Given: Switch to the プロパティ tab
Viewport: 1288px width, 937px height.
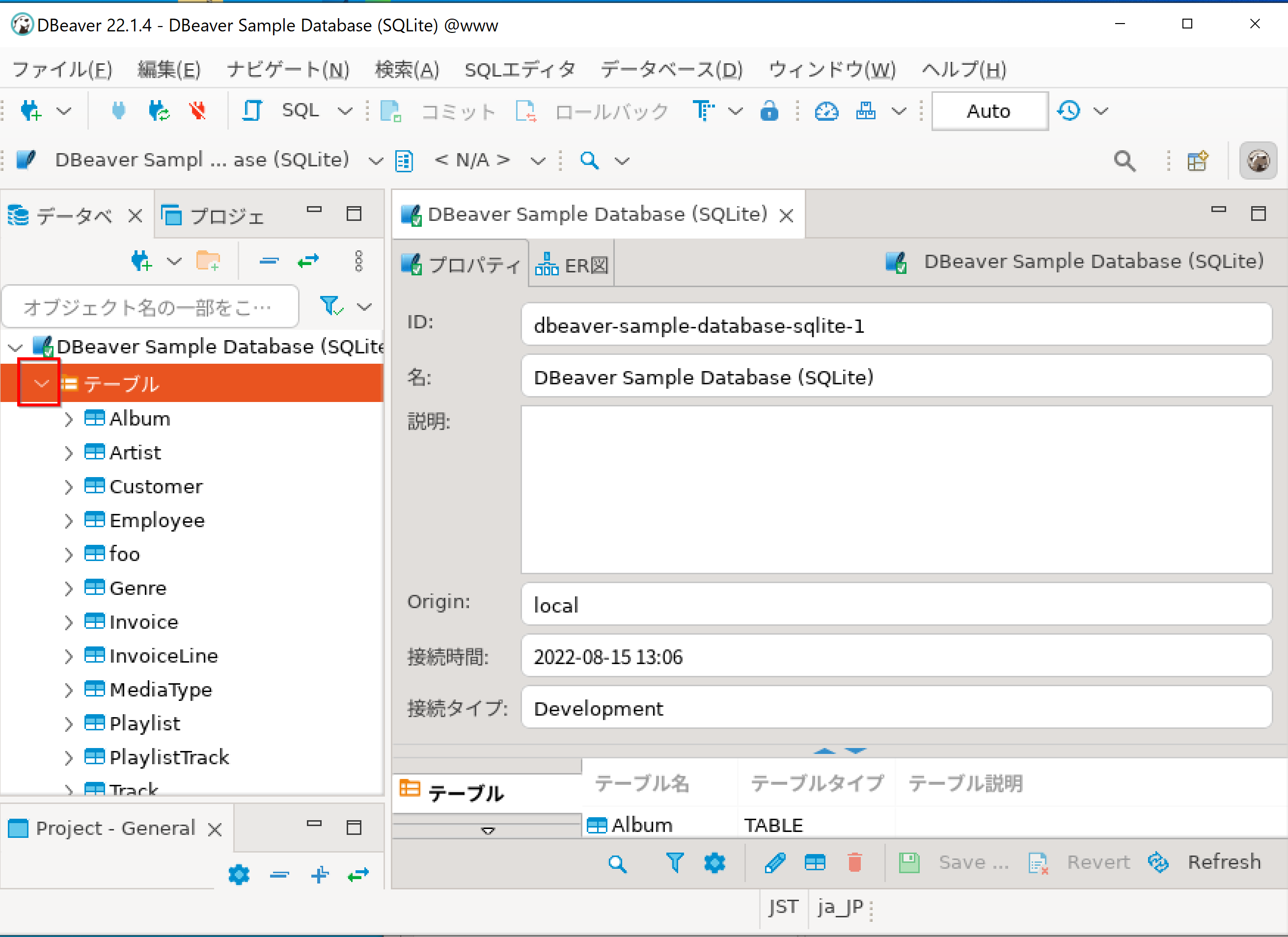Looking at the screenshot, I should tap(461, 265).
